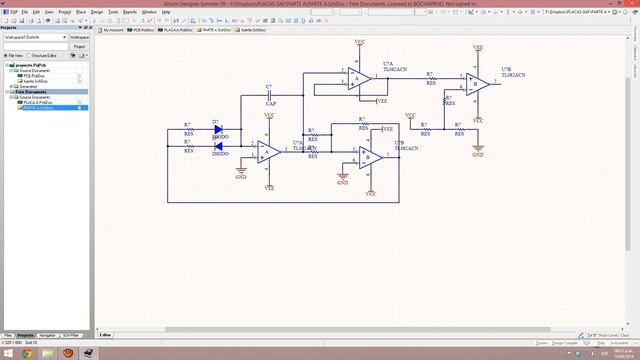Open the Design menu
The width and height of the screenshot is (640, 360).
[x=97, y=12]
